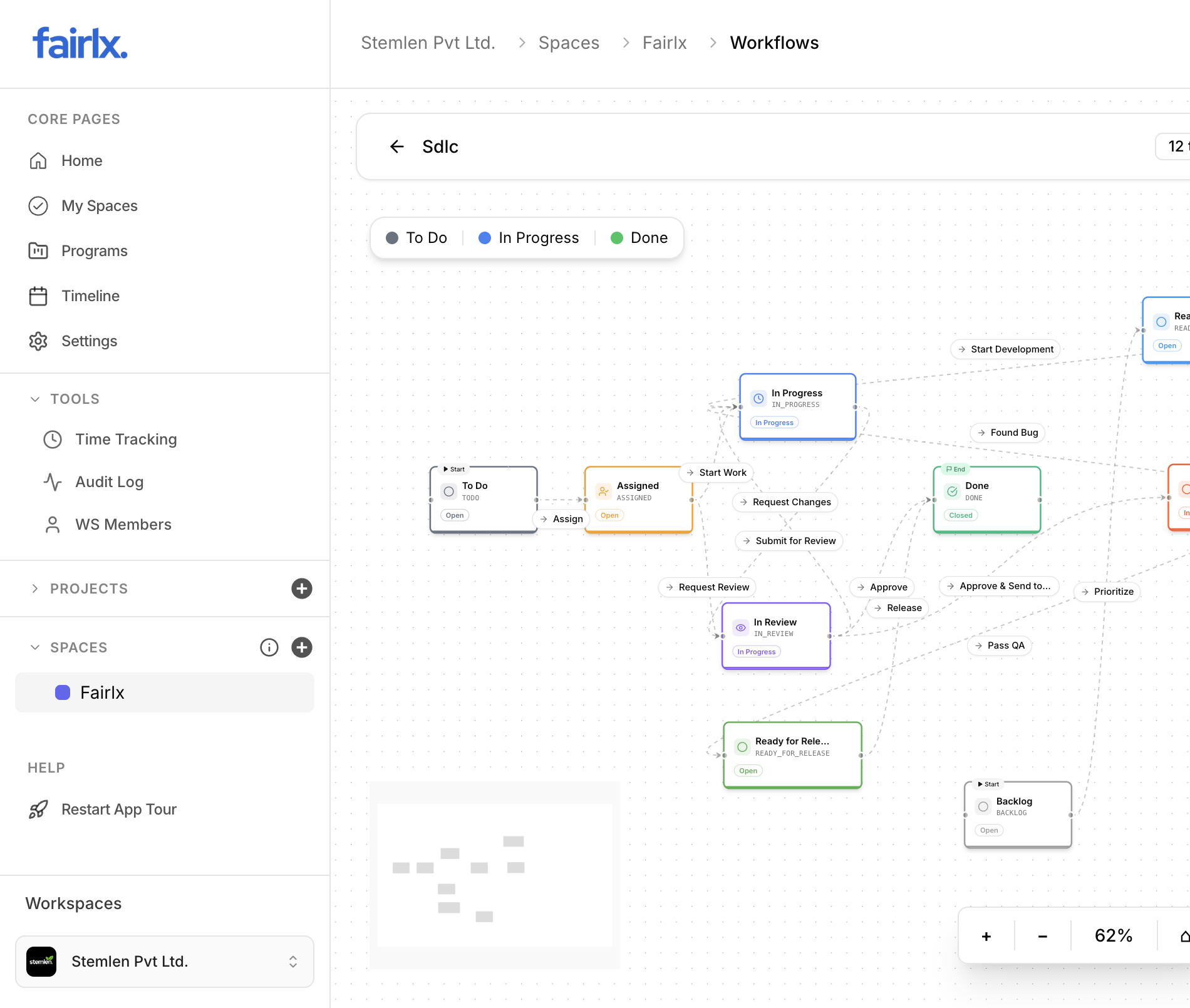The height and width of the screenshot is (1008, 1190).
Task: Click the Spaces info icon
Action: tap(269, 647)
